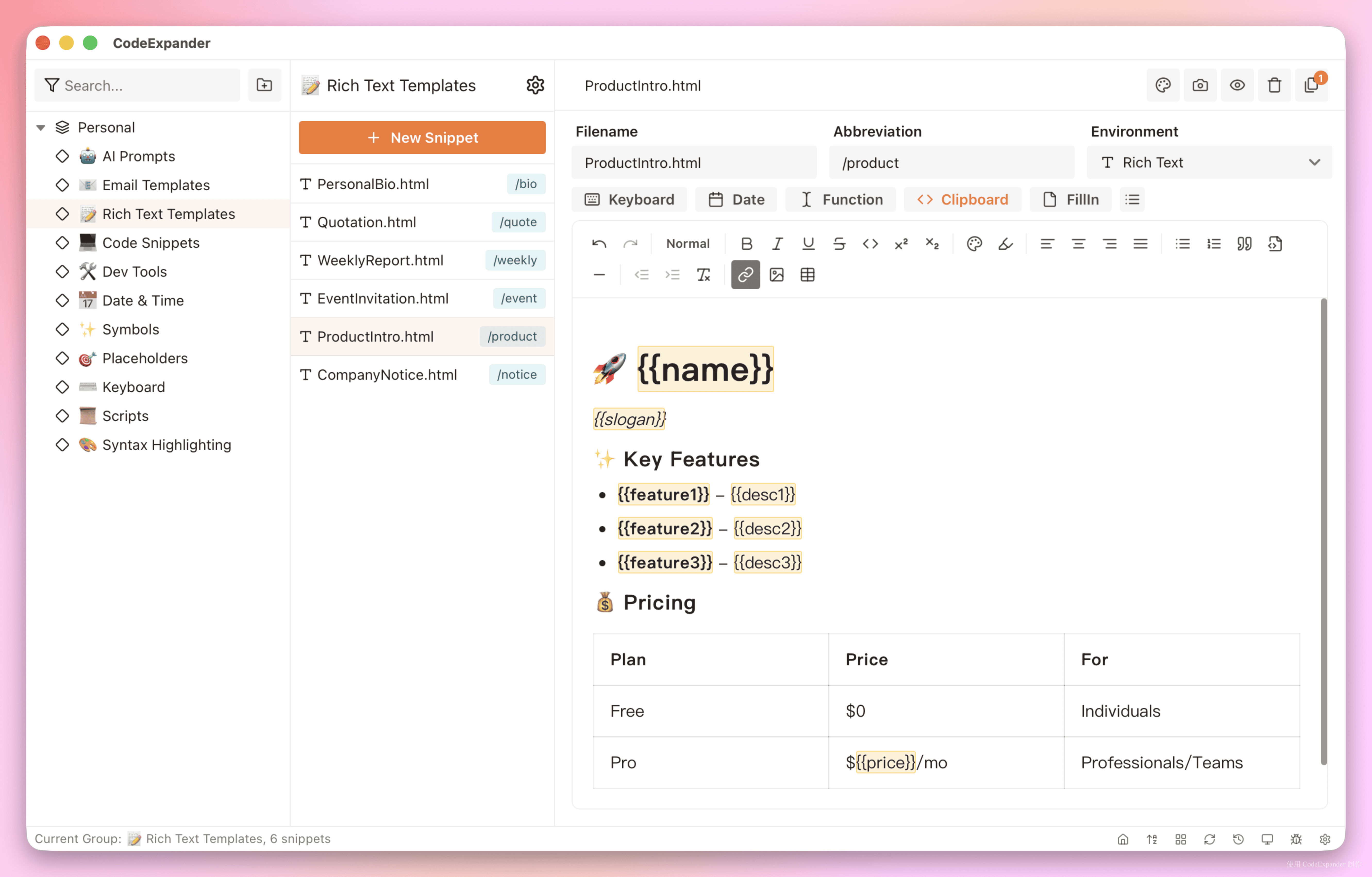
Task: Toggle superscript formatting
Action: click(901, 244)
